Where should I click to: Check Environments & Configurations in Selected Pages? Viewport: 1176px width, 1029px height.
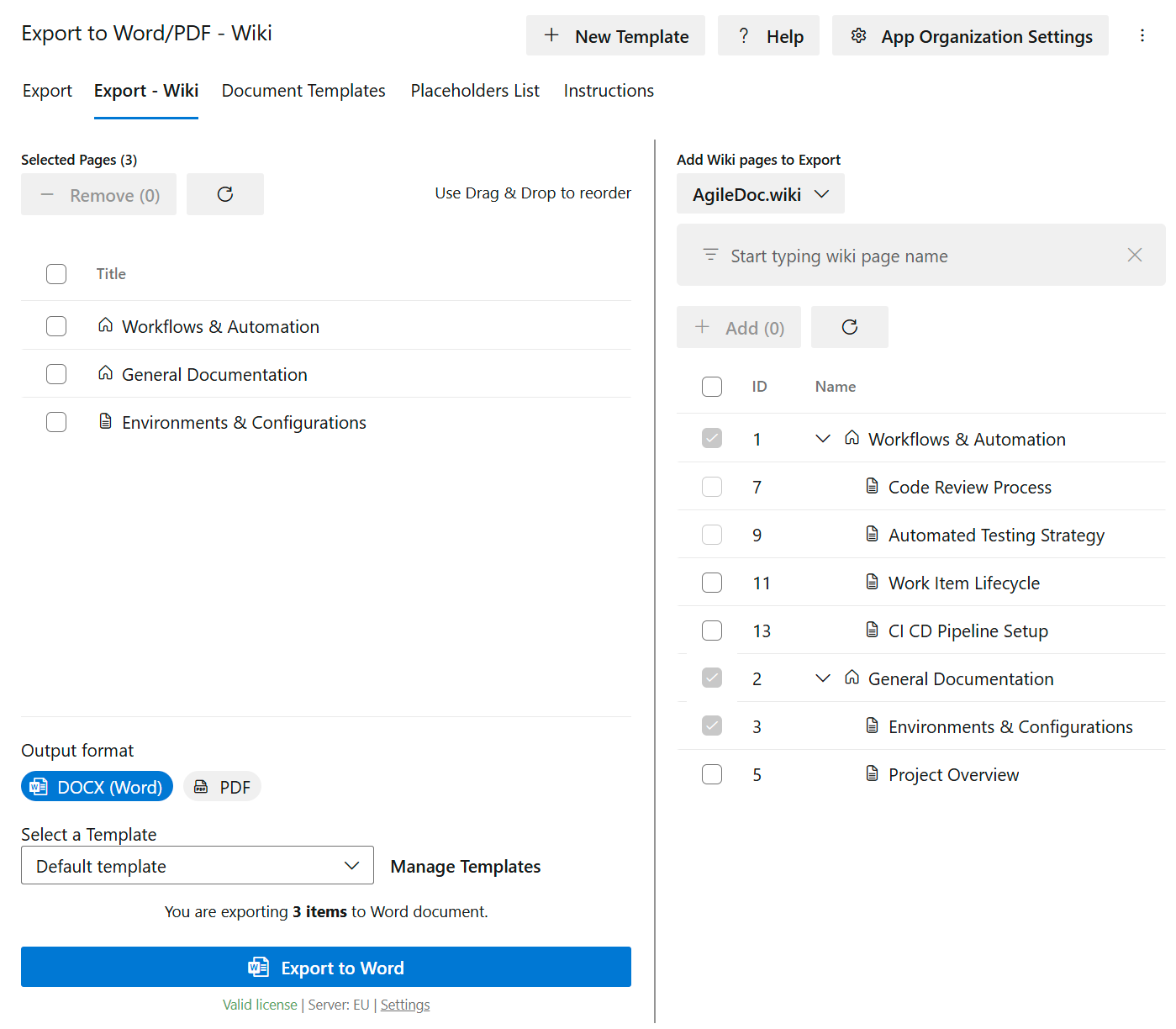click(x=56, y=422)
